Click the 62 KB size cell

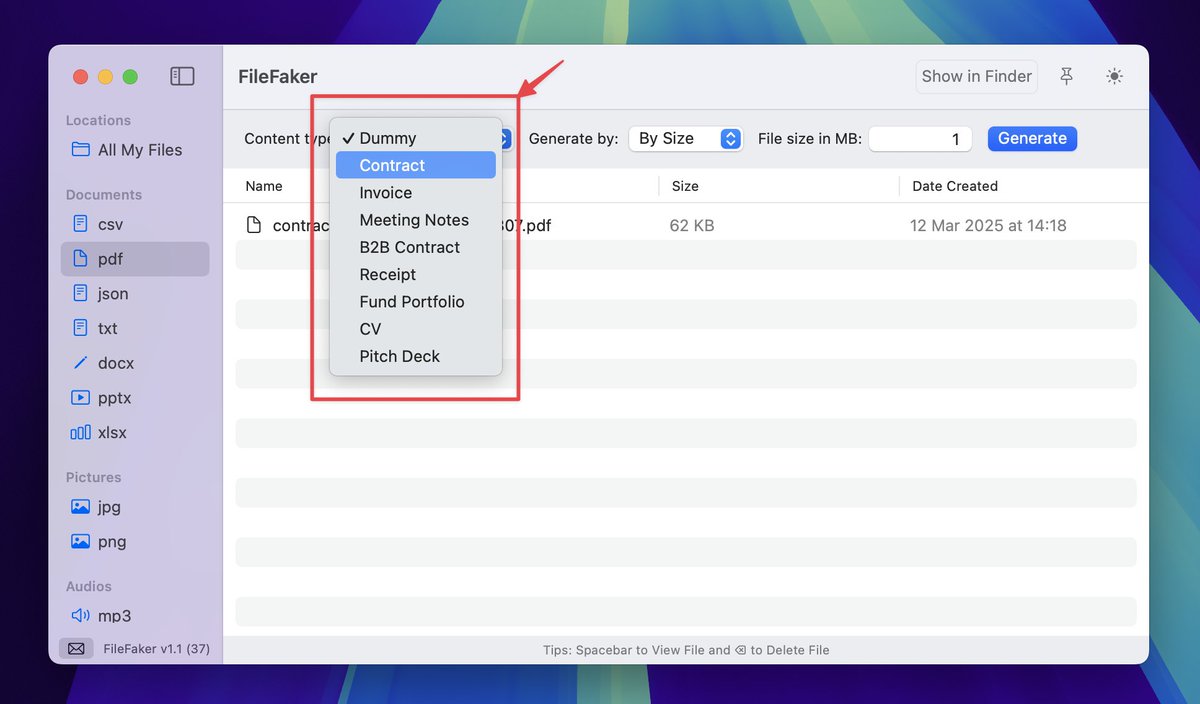(x=692, y=226)
